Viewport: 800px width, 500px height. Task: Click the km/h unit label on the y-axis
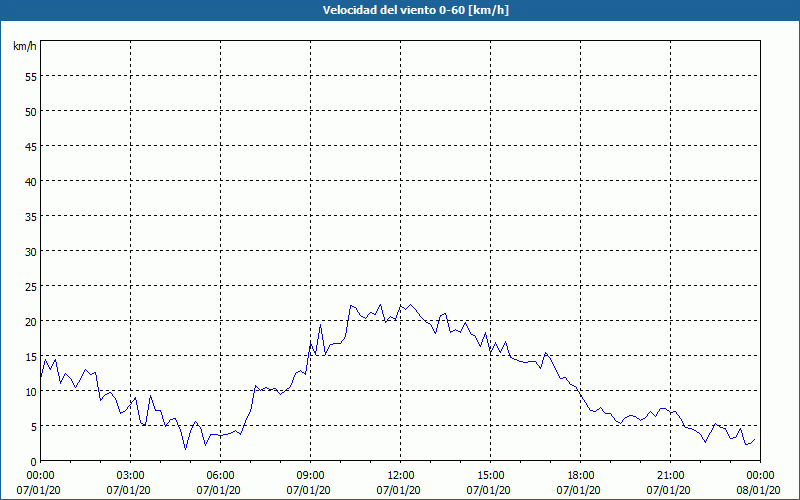(x=25, y=46)
